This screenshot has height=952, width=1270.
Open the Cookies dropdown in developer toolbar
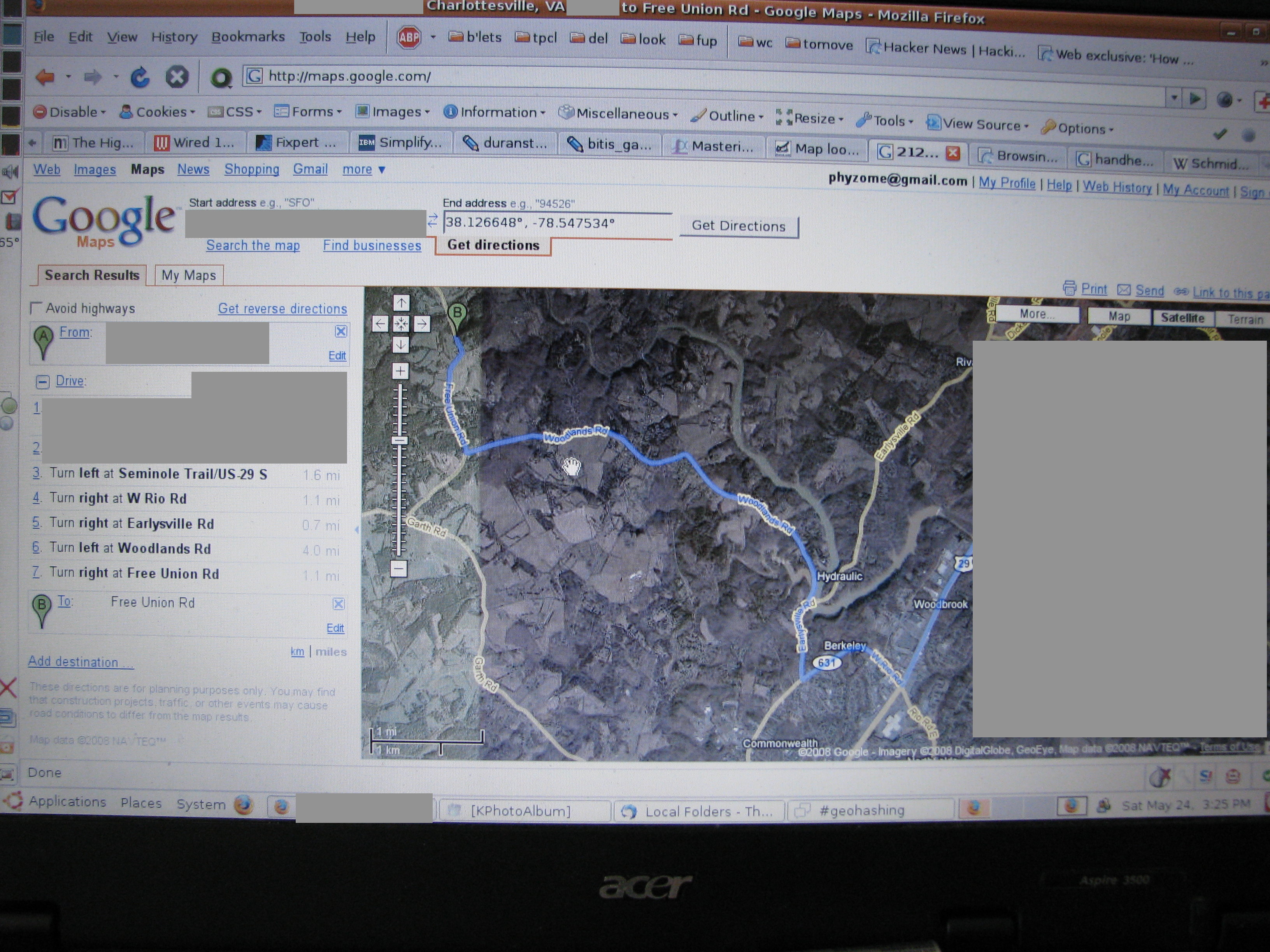157,112
